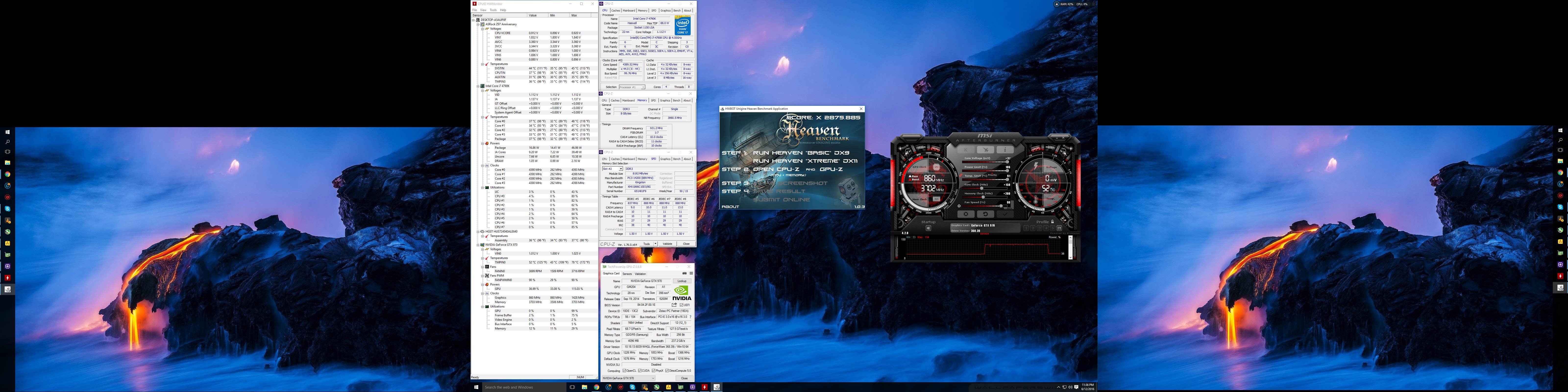1568x392 pixels.
Task: Toggle Afterburner Windows startup icon
Action: pyautogui.click(x=928, y=228)
